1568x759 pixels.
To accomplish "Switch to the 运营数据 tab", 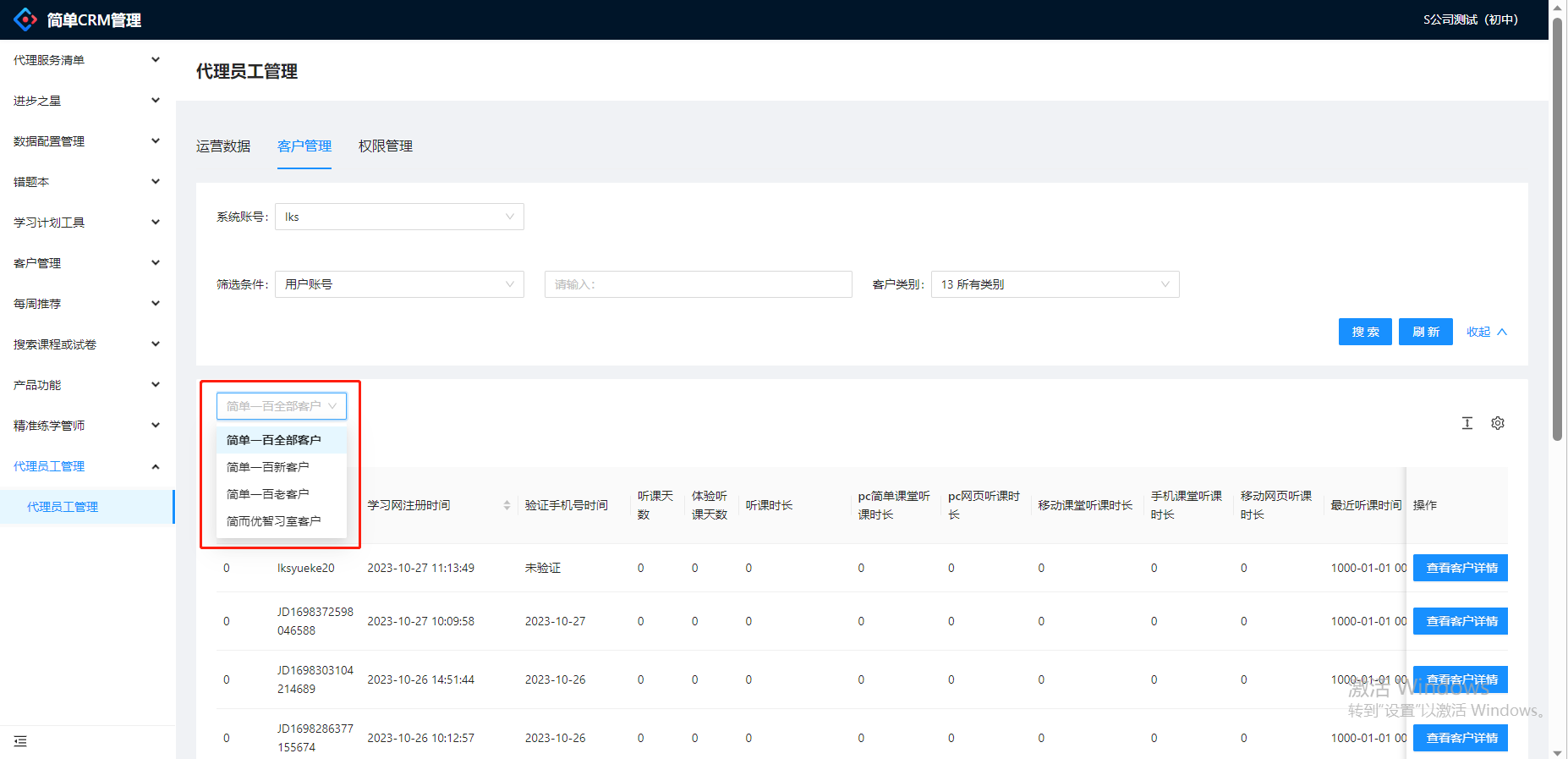I will [223, 146].
